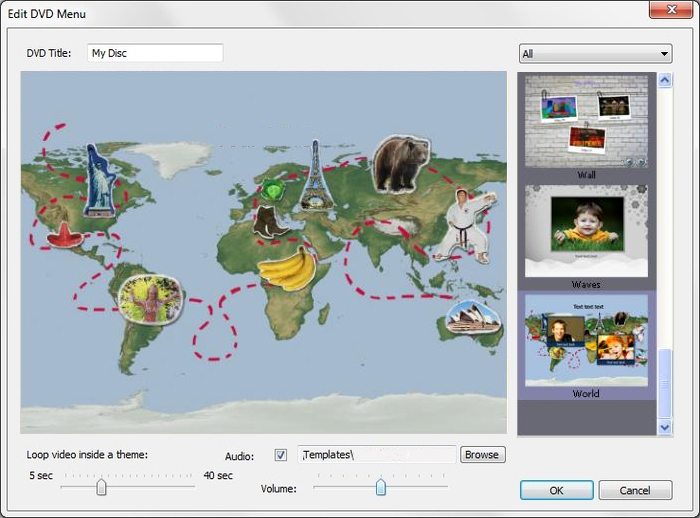700x518 pixels.
Task: Click the theme list scroll down arrow
Action: [665, 427]
